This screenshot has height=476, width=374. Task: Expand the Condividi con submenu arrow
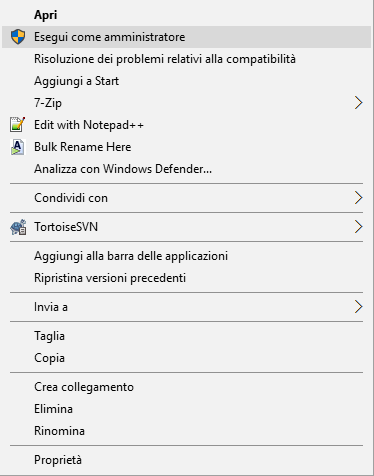tap(358, 198)
